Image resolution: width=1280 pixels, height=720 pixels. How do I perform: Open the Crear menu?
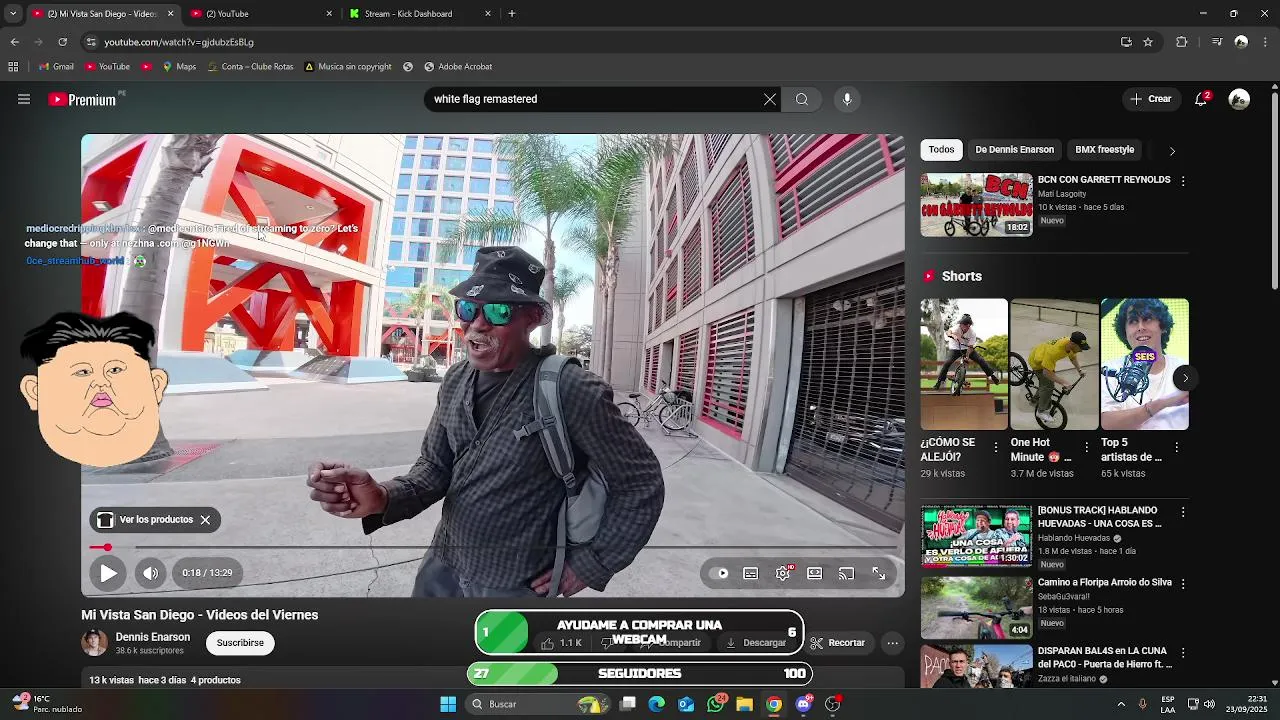(1151, 99)
